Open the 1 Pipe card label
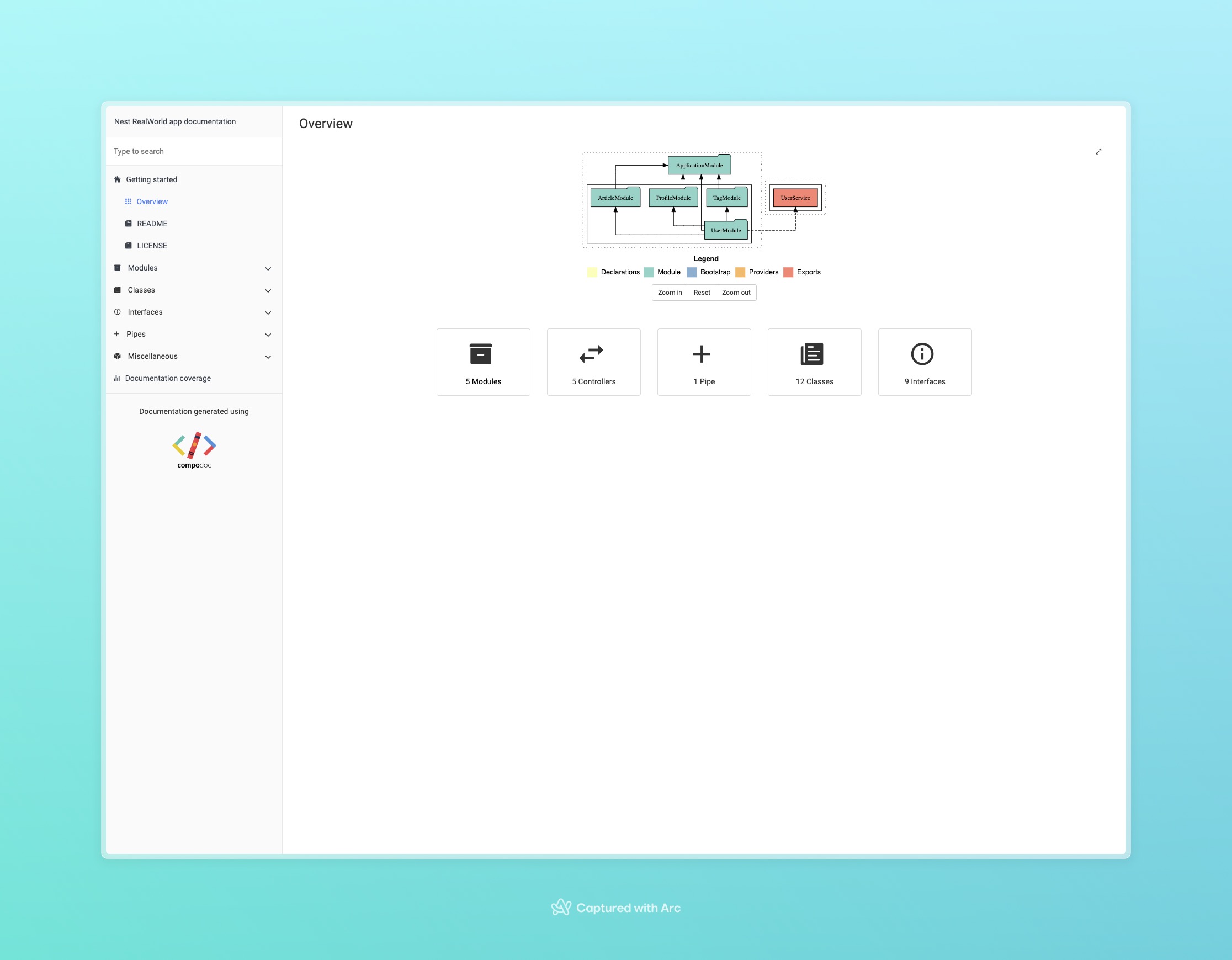Image resolution: width=1232 pixels, height=960 pixels. (704, 381)
